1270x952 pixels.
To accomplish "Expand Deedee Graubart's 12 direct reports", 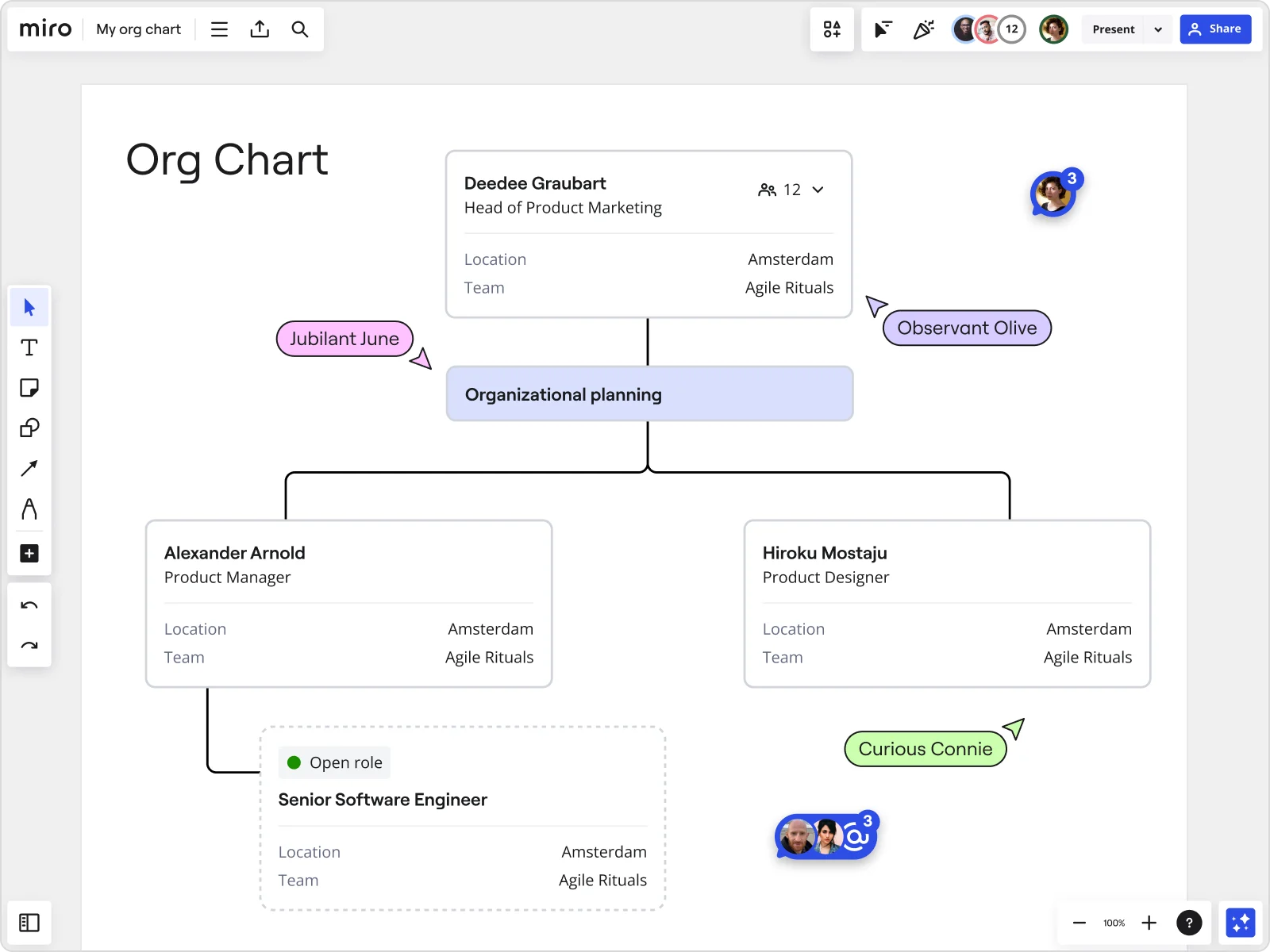I will [818, 190].
